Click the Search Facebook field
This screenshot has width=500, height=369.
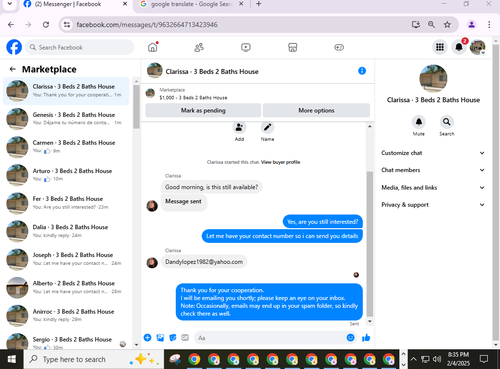(80, 47)
